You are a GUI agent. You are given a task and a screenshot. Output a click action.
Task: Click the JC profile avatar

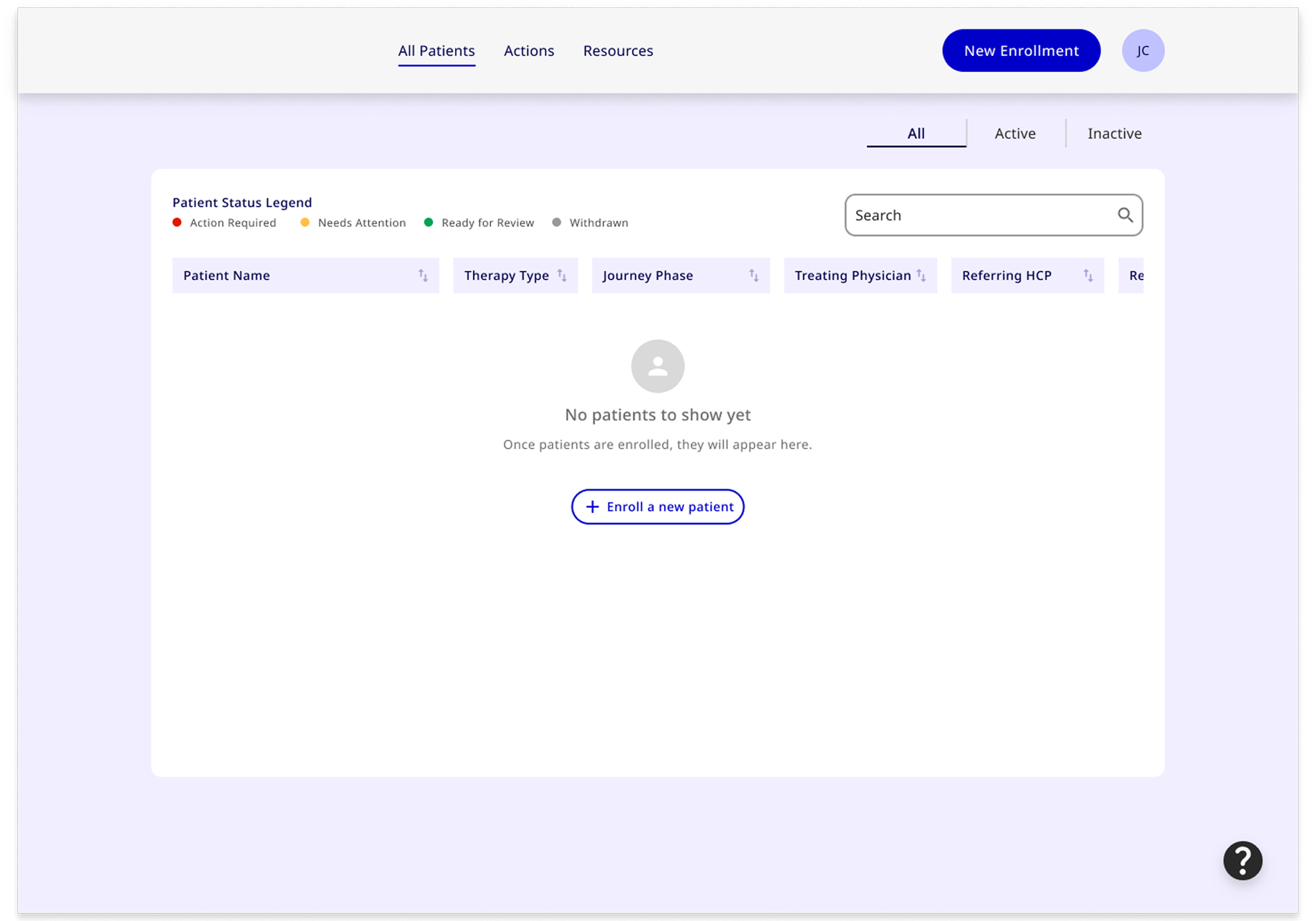(x=1143, y=50)
